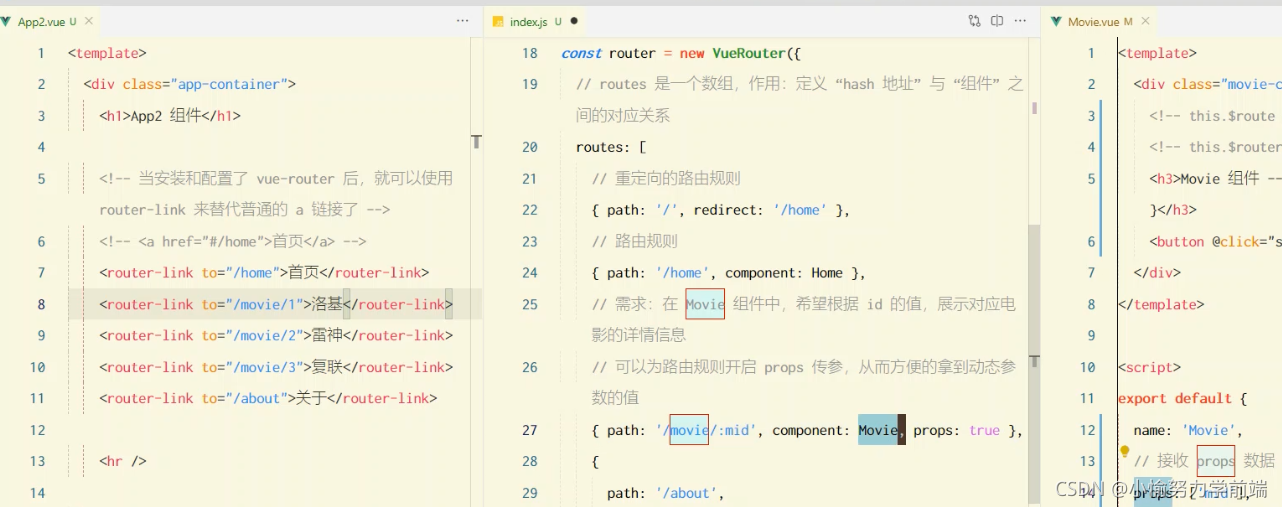Screen dimensions: 1282x507
Task: Click the '<script>' line in Movie.vue
Action: tap(1149, 367)
